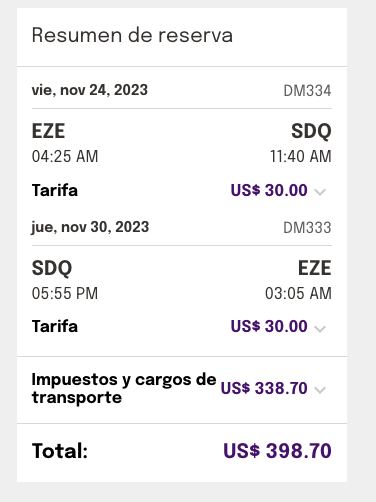Click the 04:25 AM departure time
This screenshot has width=376, height=502.
pos(65,156)
